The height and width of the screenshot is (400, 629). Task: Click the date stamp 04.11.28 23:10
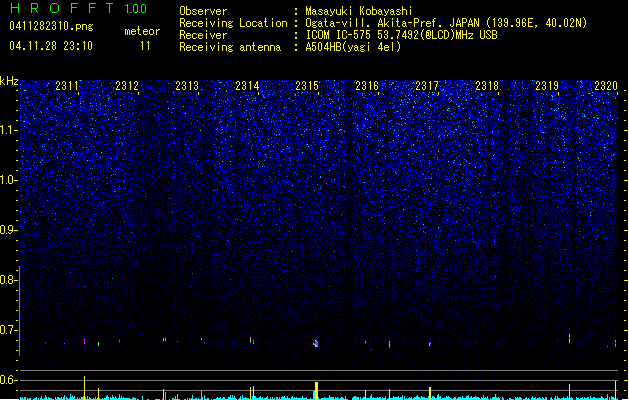51,46
